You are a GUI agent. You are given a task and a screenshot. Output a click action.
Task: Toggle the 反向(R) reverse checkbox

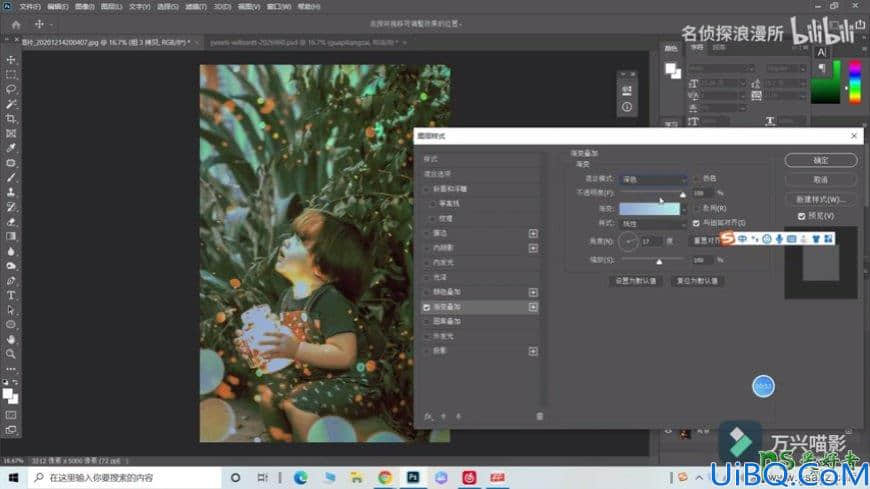pyautogui.click(x=696, y=208)
